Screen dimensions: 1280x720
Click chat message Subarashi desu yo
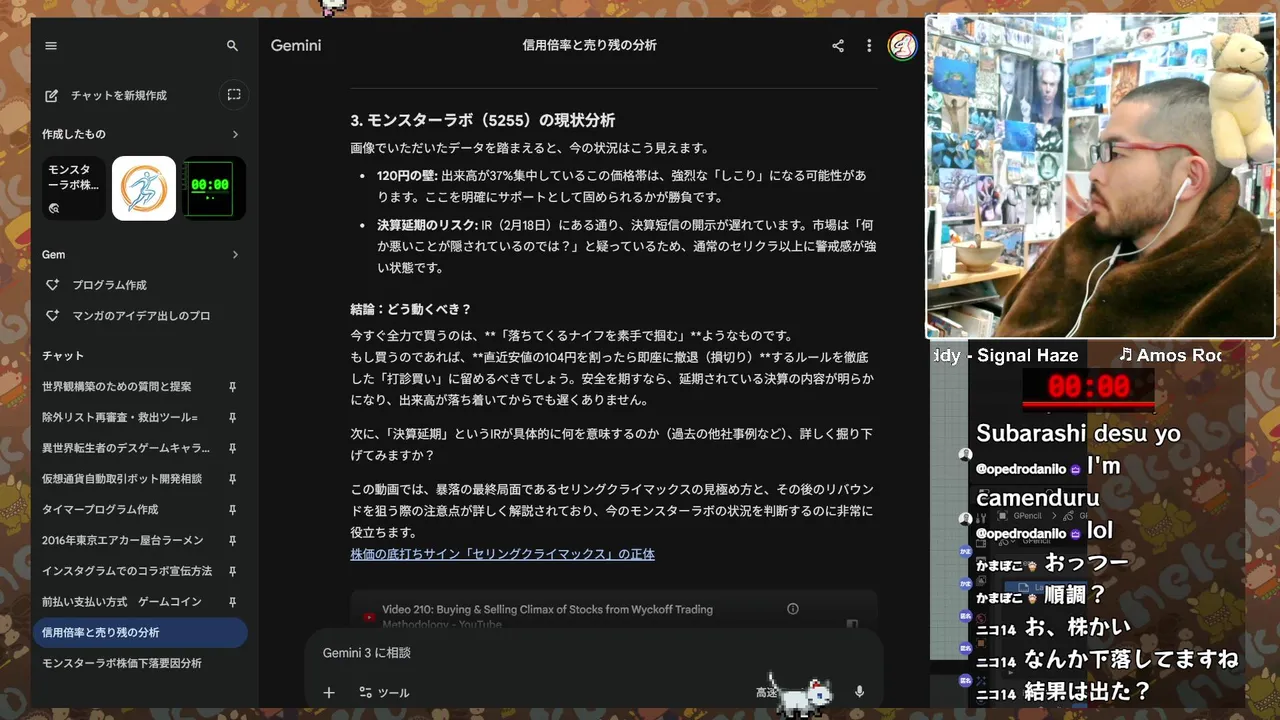[x=1079, y=434]
